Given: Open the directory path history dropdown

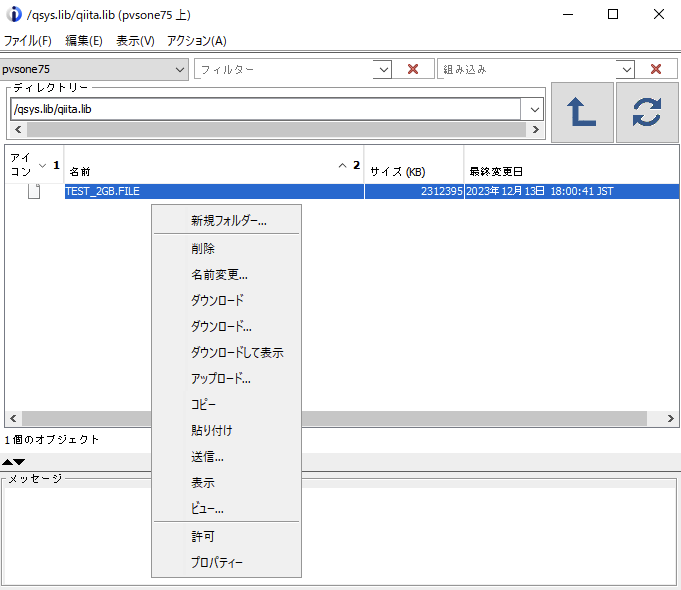Looking at the screenshot, I should tap(534, 109).
